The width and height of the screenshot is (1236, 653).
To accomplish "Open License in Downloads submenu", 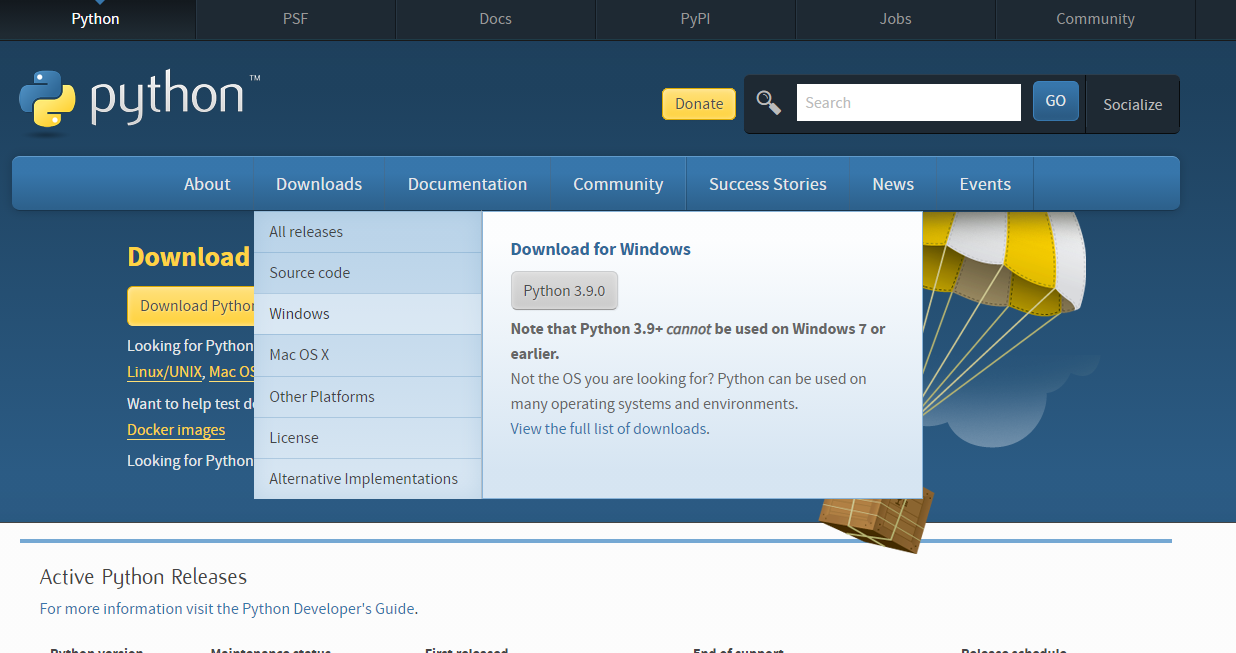I will (x=368, y=438).
